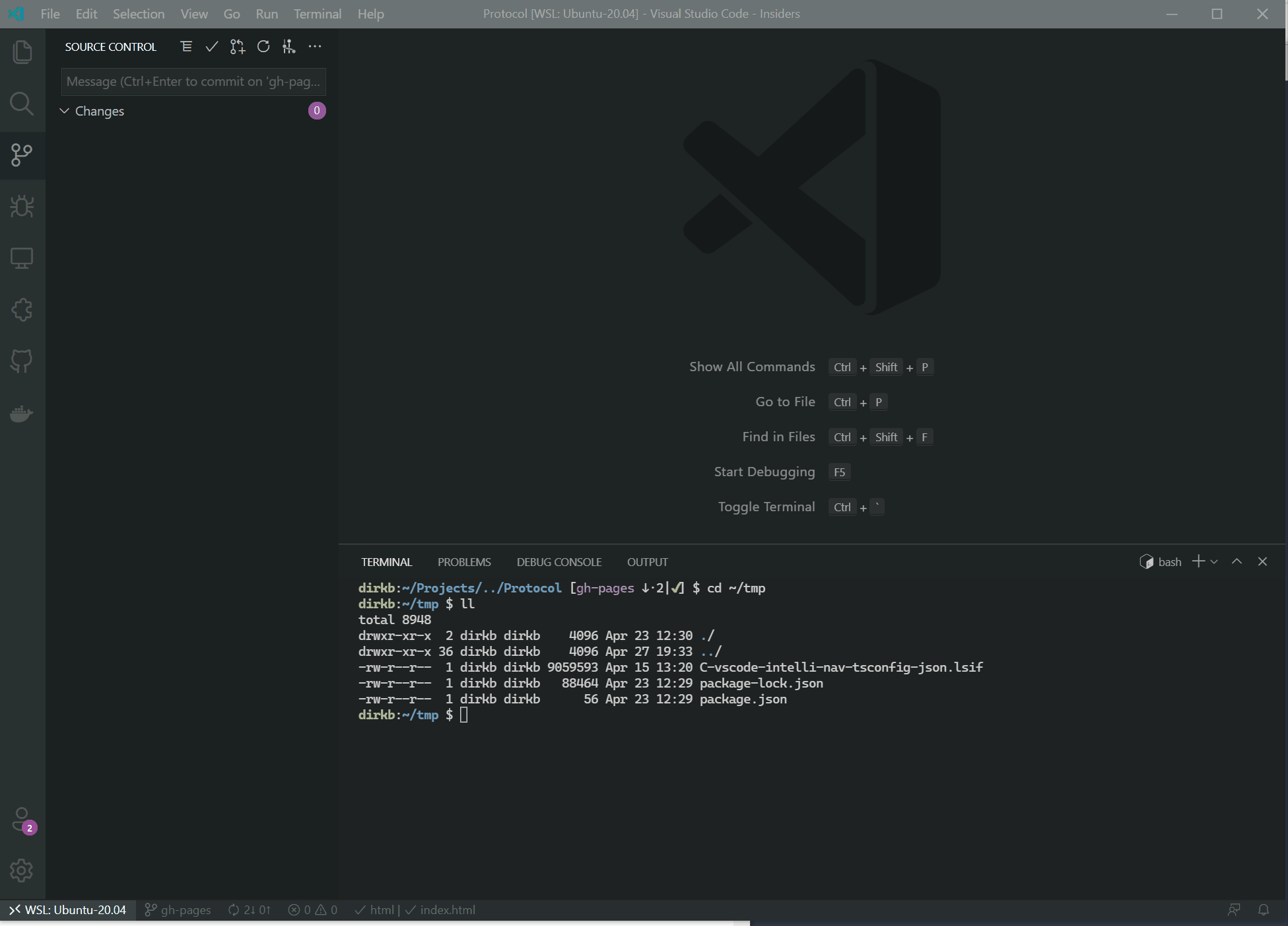Open the new terminal profile dropdown
1288x926 pixels.
point(1213,561)
